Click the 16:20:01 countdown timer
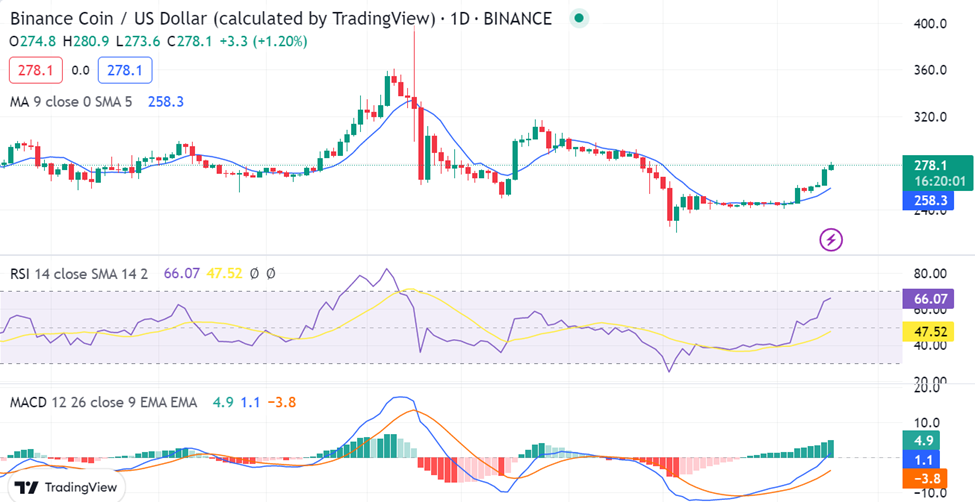 pyautogui.click(x=939, y=182)
